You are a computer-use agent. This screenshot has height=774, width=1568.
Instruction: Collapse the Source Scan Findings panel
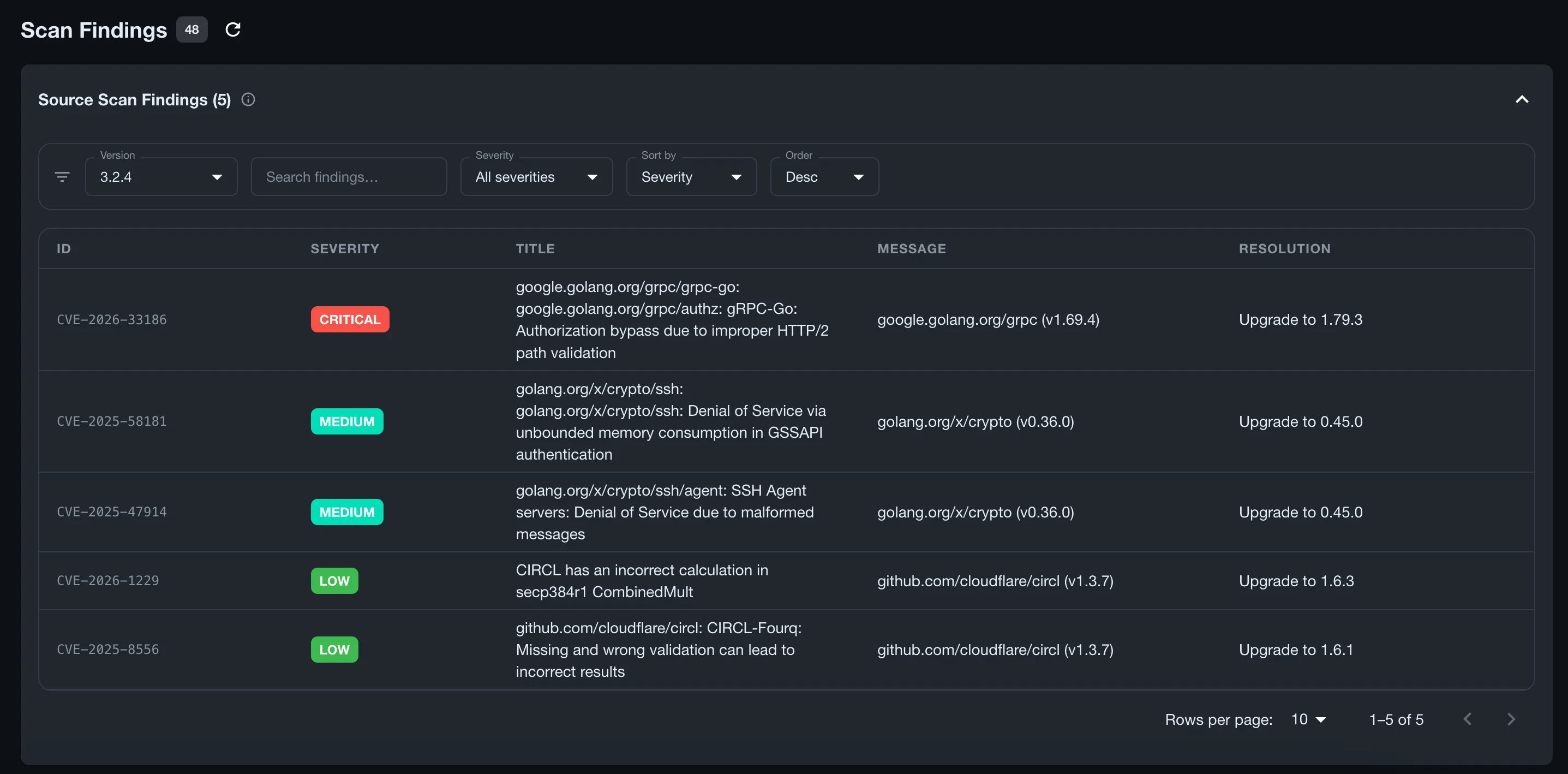pyautogui.click(x=1522, y=99)
